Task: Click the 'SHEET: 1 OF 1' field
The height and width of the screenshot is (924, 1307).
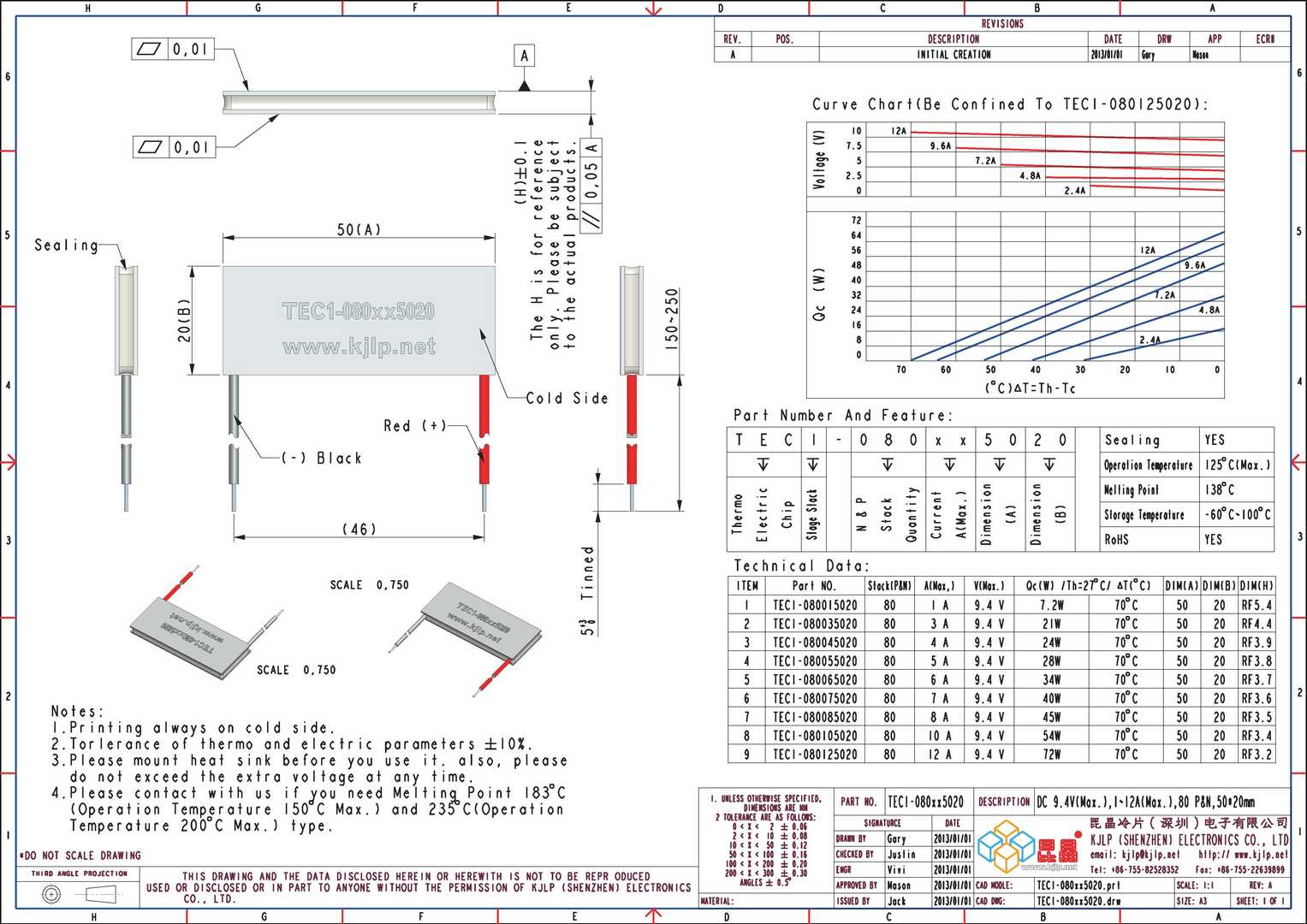Action: pyautogui.click(x=1260, y=901)
